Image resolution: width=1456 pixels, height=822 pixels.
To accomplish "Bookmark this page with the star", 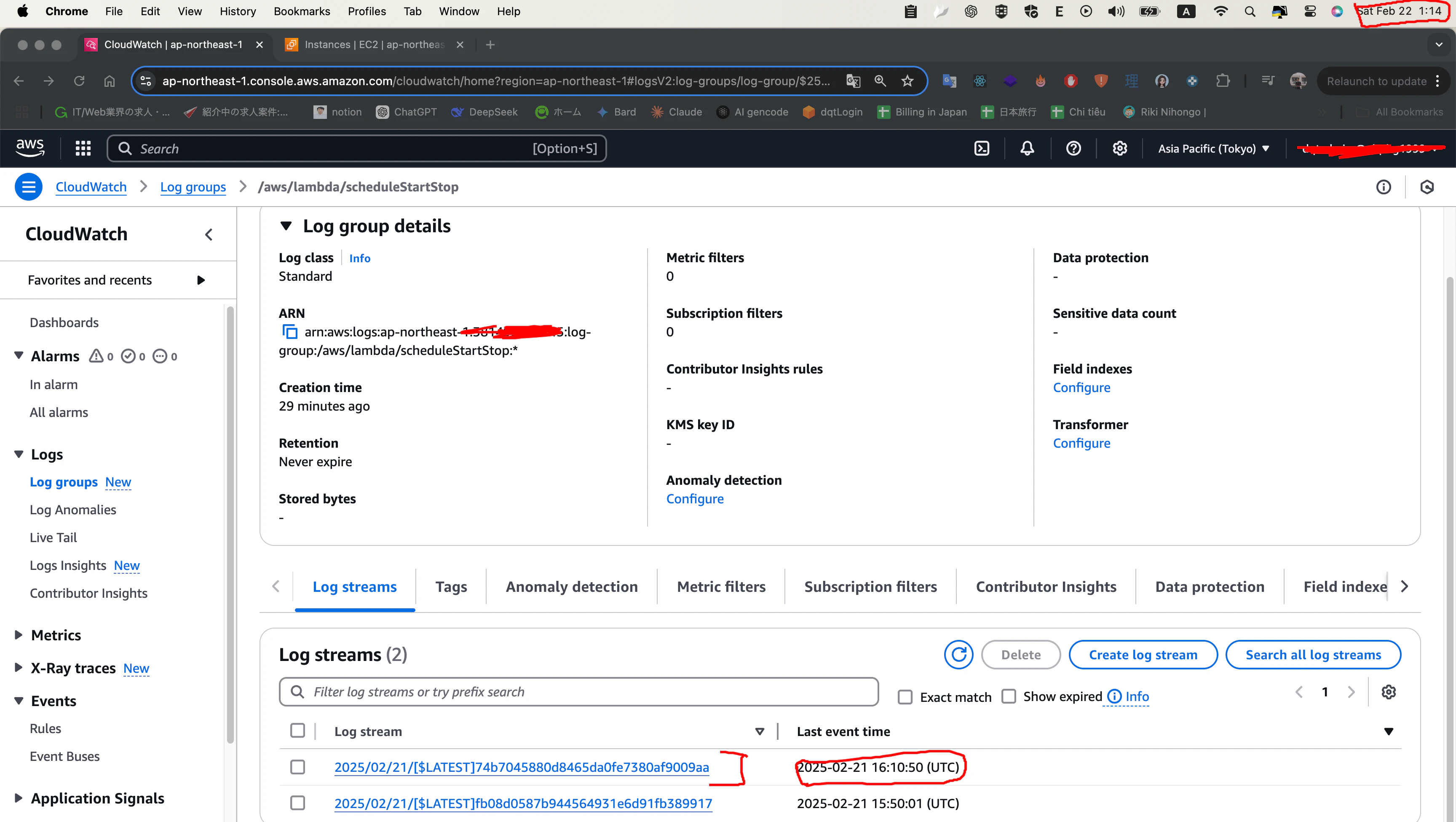I will (x=907, y=81).
